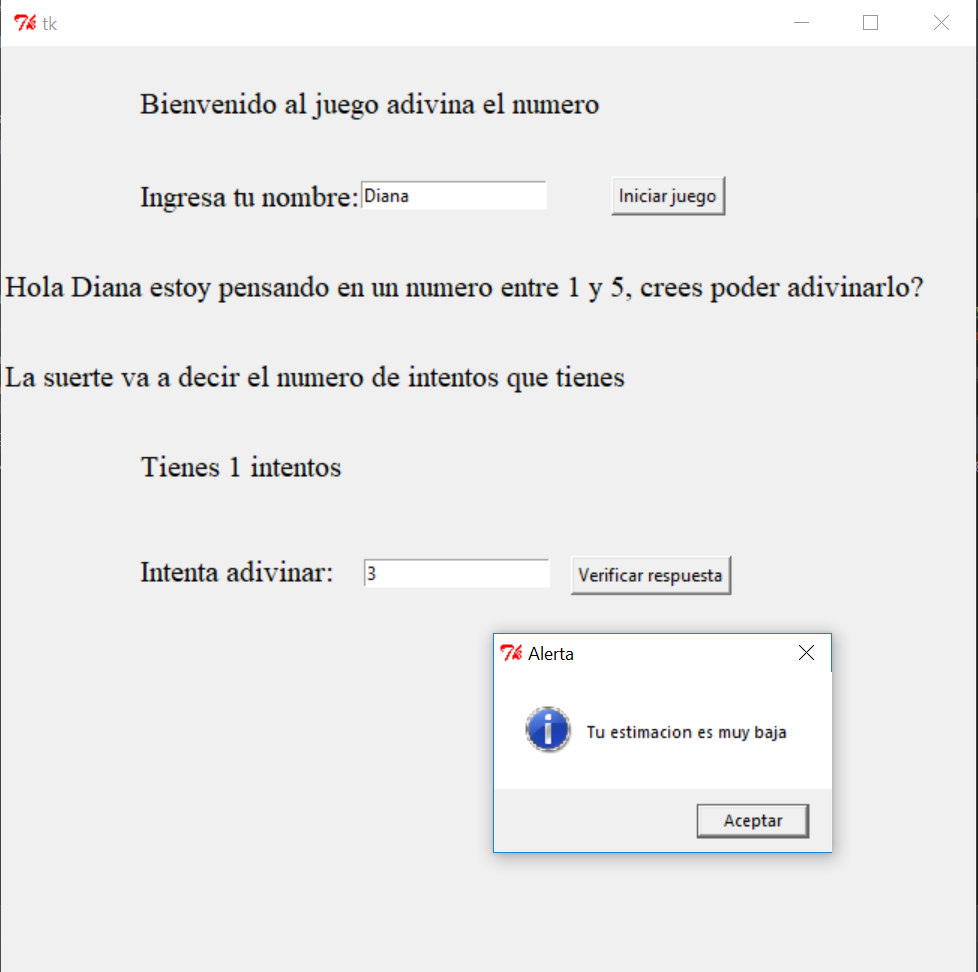
Task: Minimize the tk main window
Action: (x=801, y=23)
